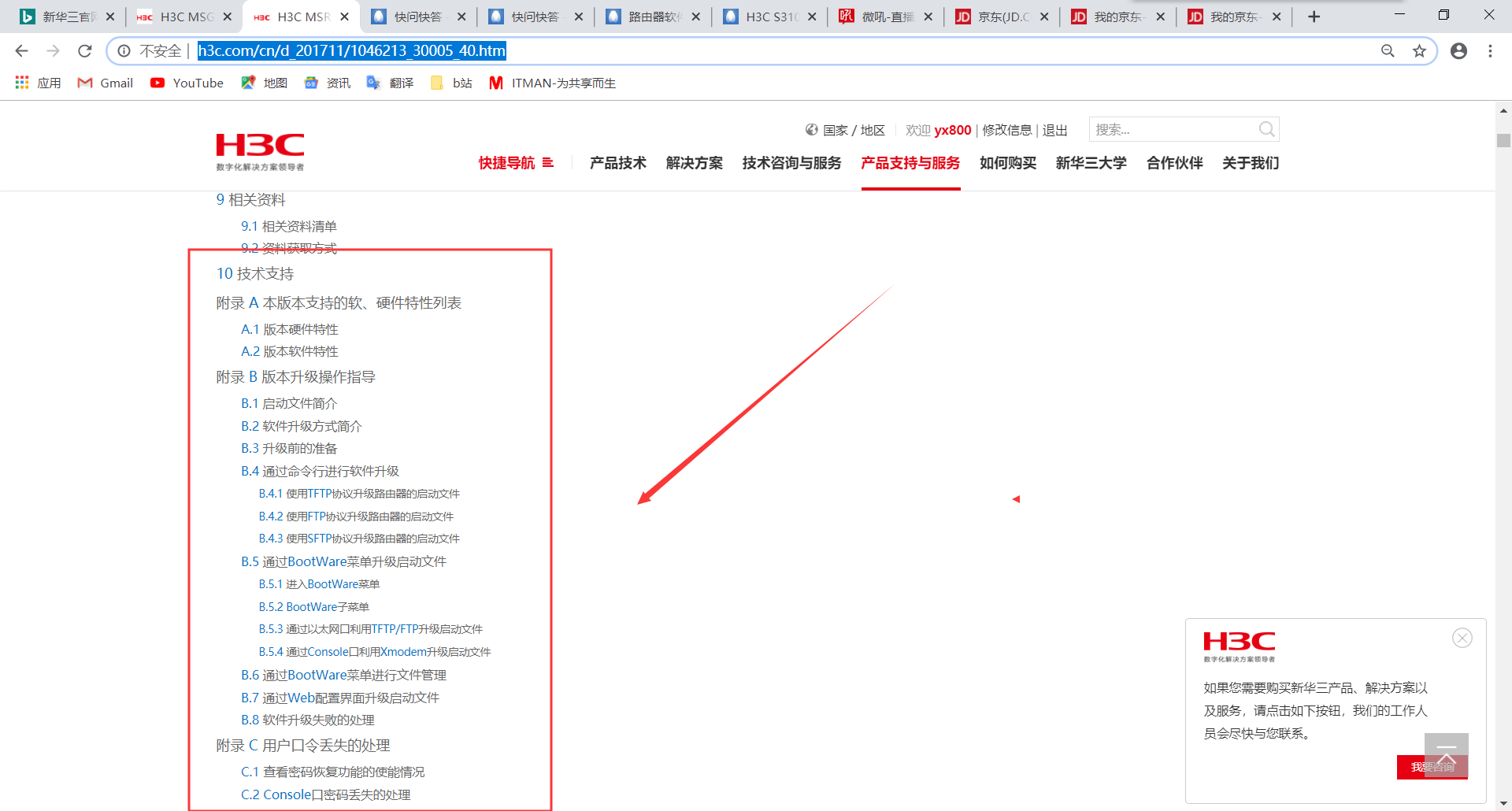
Task: Click the browser address bar URL
Action: 351,51
